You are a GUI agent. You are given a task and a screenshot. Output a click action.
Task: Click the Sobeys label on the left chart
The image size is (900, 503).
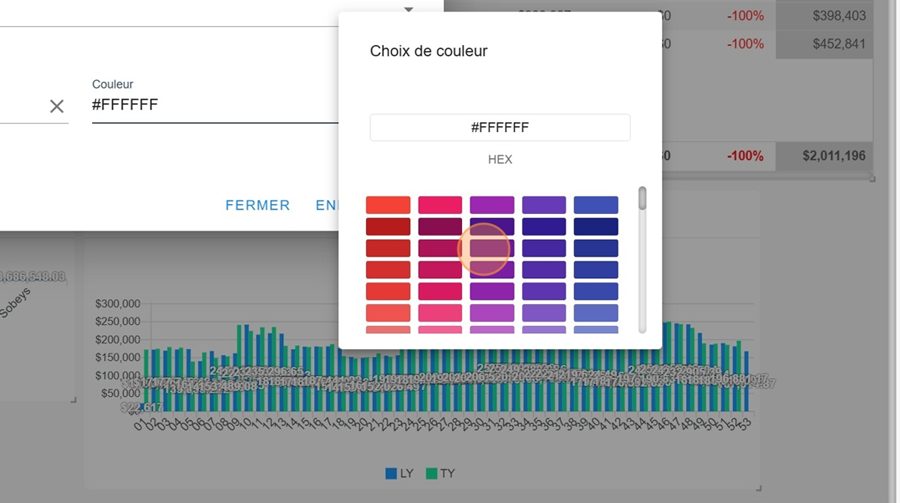click(14, 303)
